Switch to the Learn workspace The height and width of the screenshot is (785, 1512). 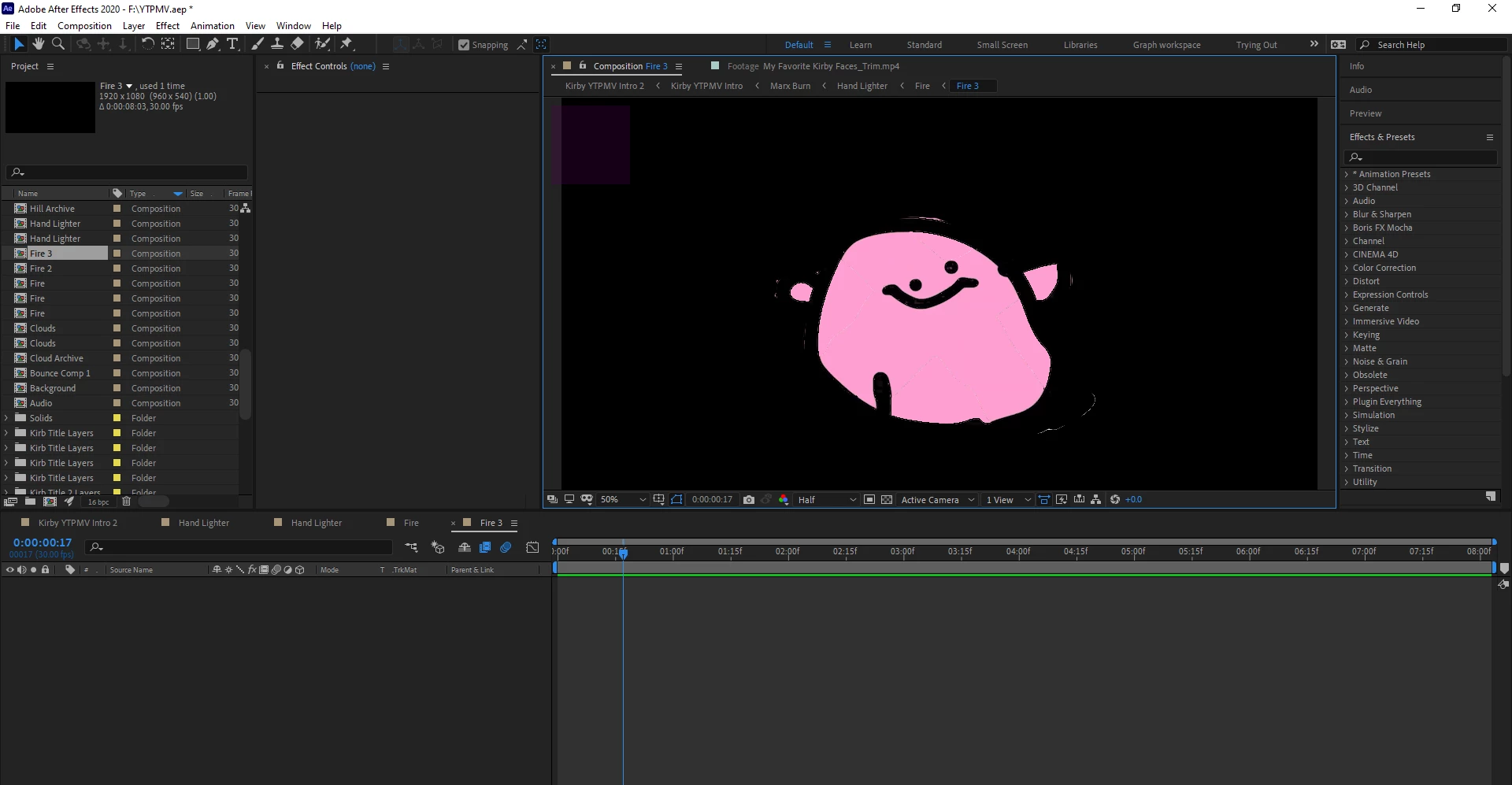[861, 45]
